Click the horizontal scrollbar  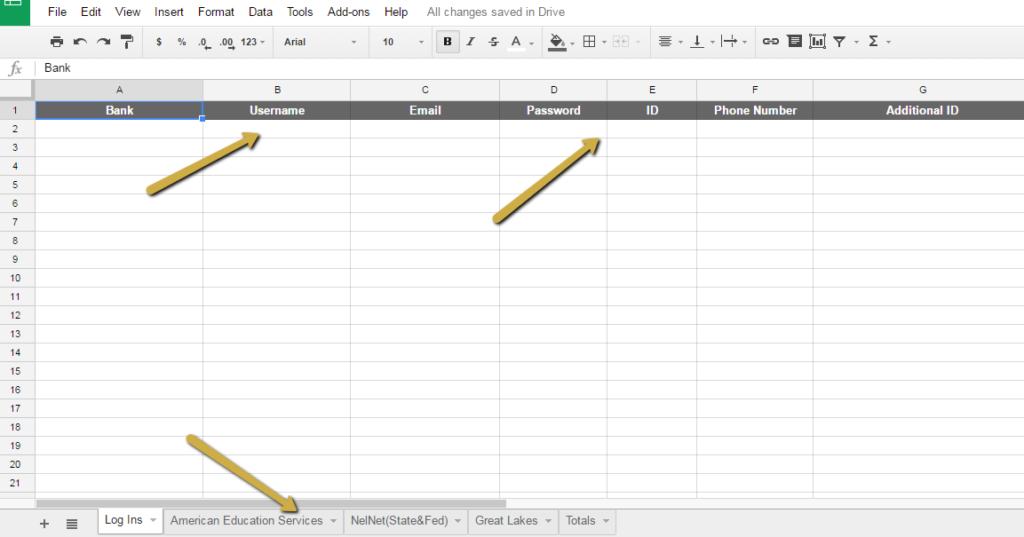(x=271, y=504)
